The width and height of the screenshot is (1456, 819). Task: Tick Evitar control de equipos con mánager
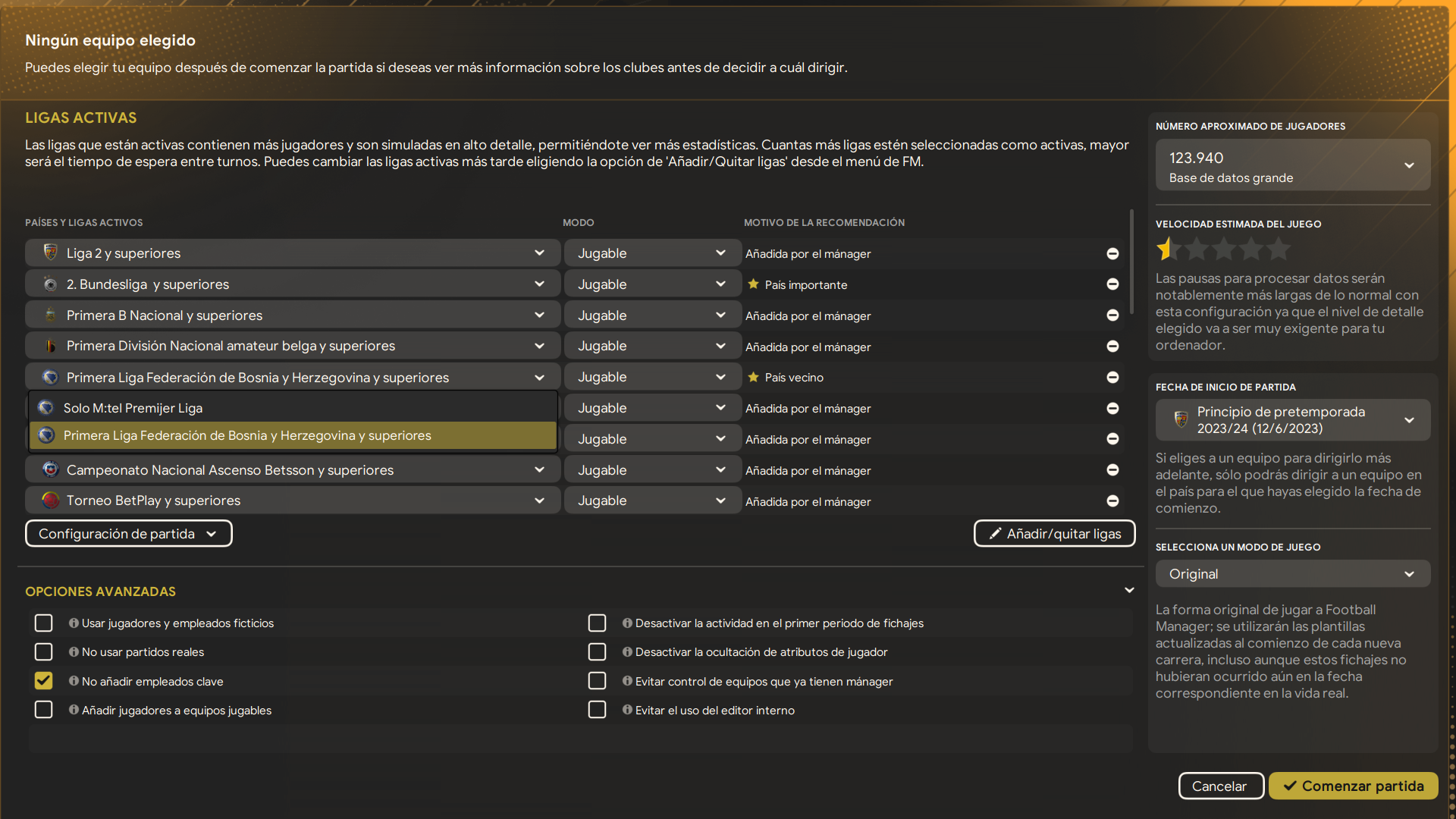click(598, 681)
